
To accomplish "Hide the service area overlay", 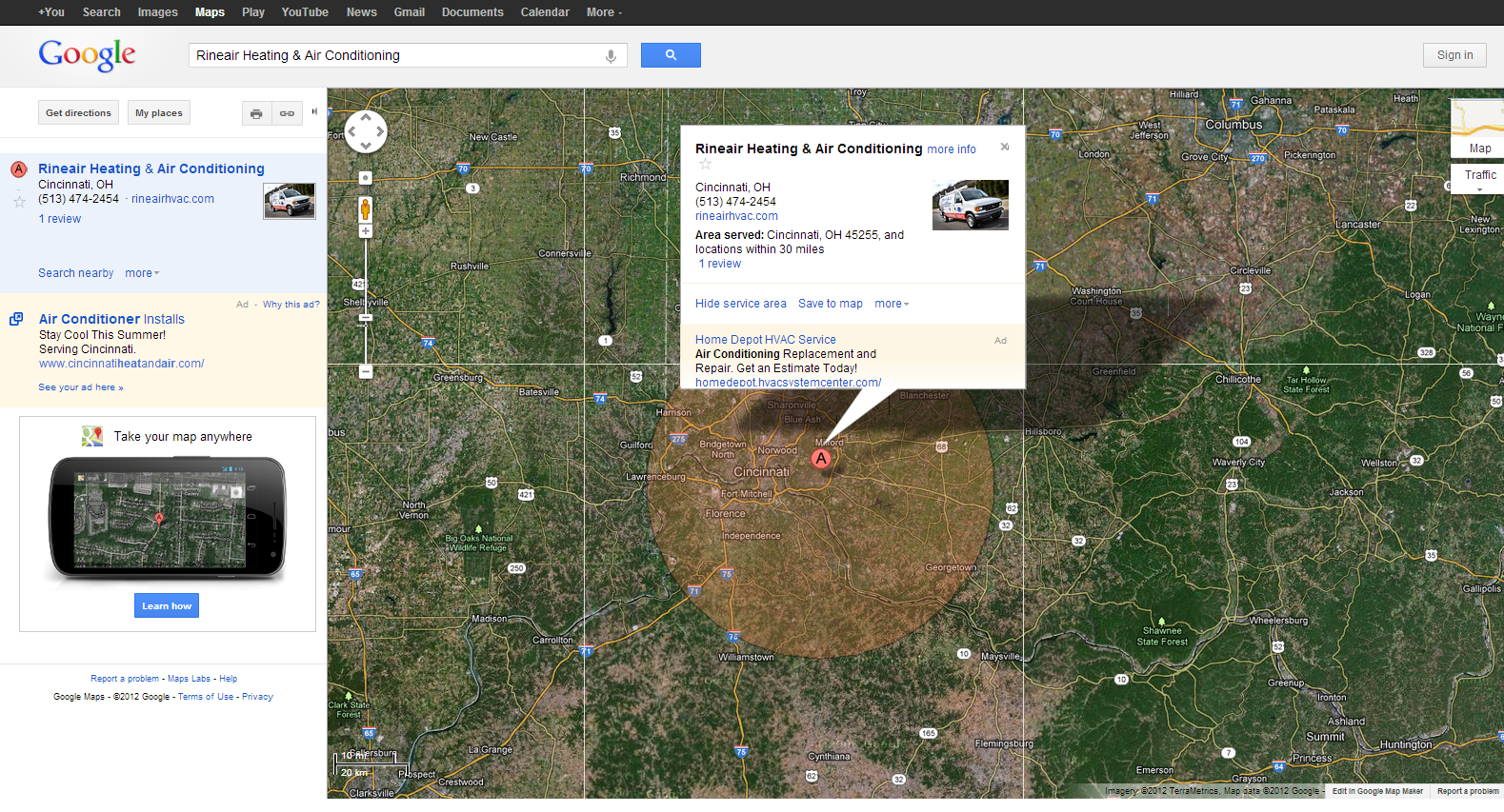I will click(x=741, y=304).
